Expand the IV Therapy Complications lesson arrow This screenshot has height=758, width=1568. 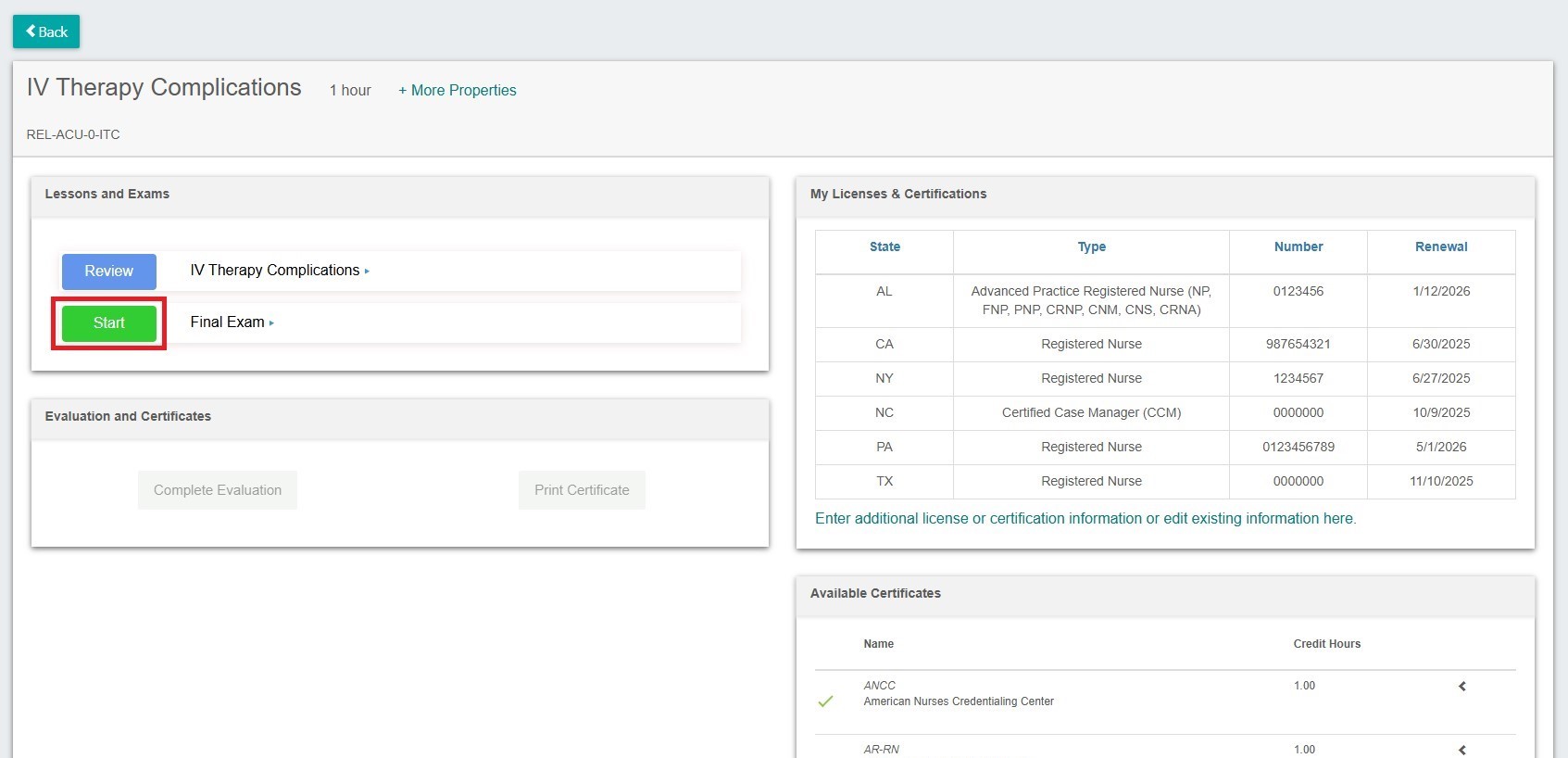(x=367, y=272)
